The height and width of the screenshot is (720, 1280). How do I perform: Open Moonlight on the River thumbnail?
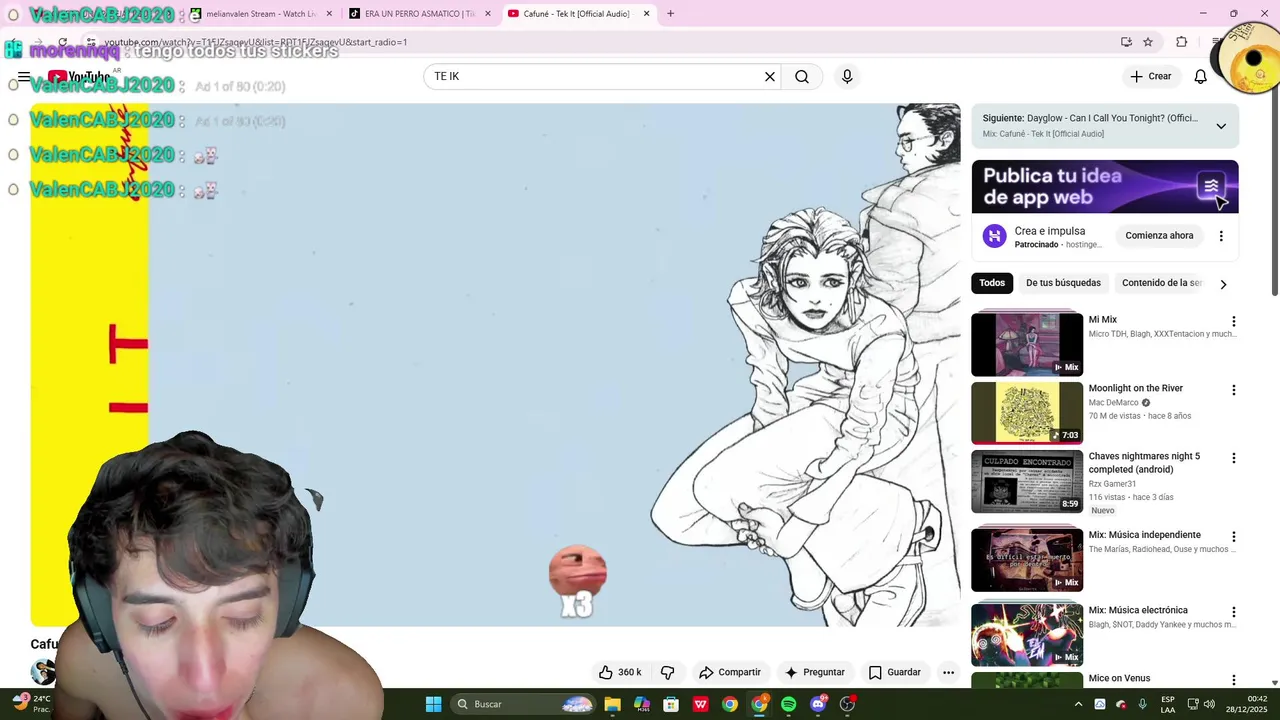coord(1027,412)
